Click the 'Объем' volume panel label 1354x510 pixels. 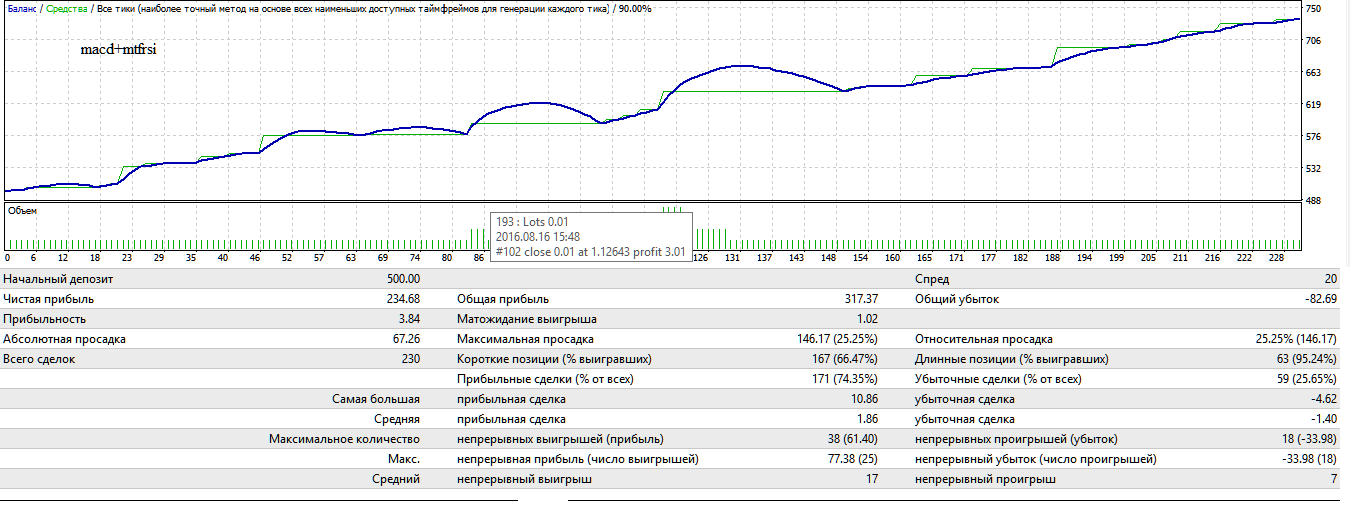24,211
